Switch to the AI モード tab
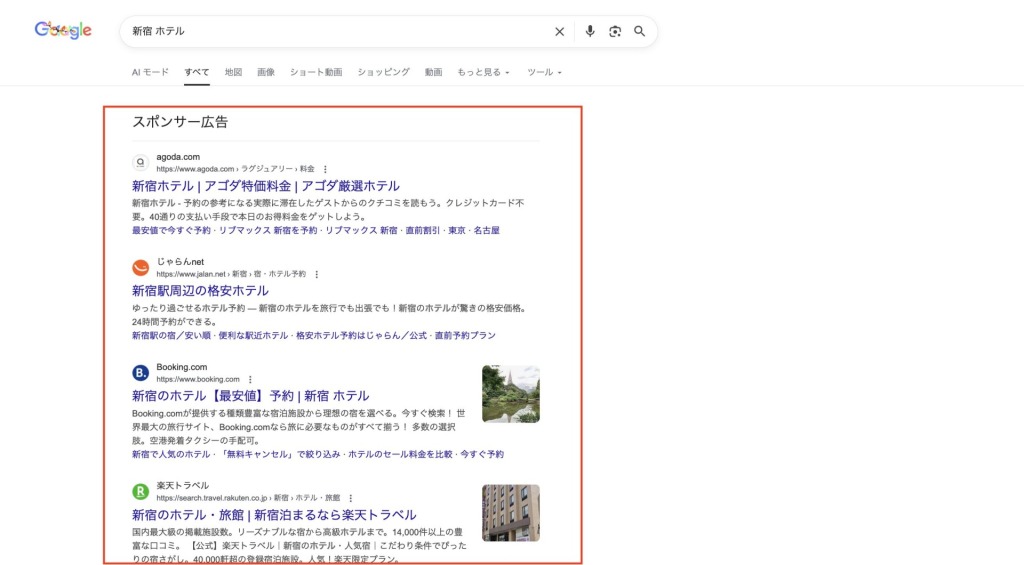Screen dimensions: 1024x565 point(150,72)
